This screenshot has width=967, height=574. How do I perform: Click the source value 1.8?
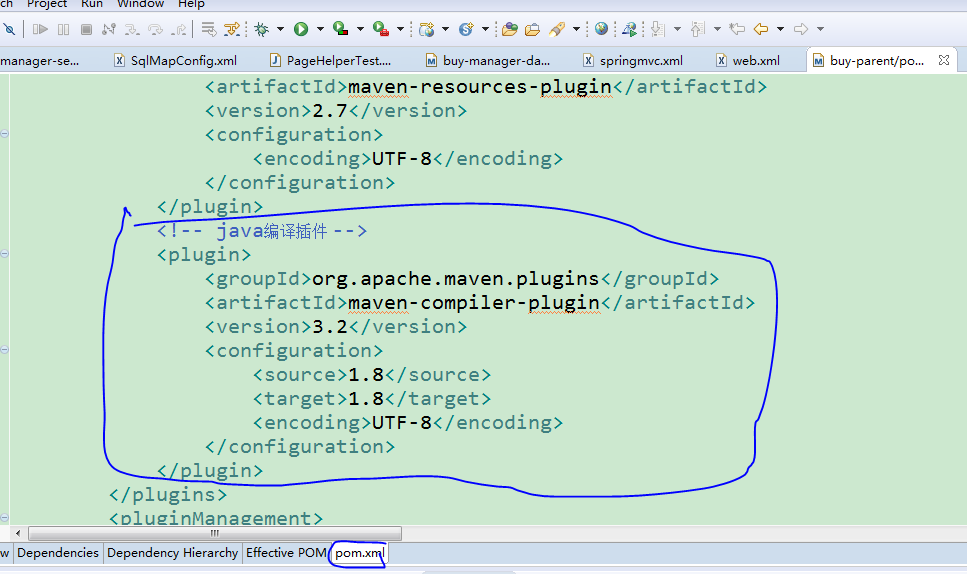pos(366,375)
